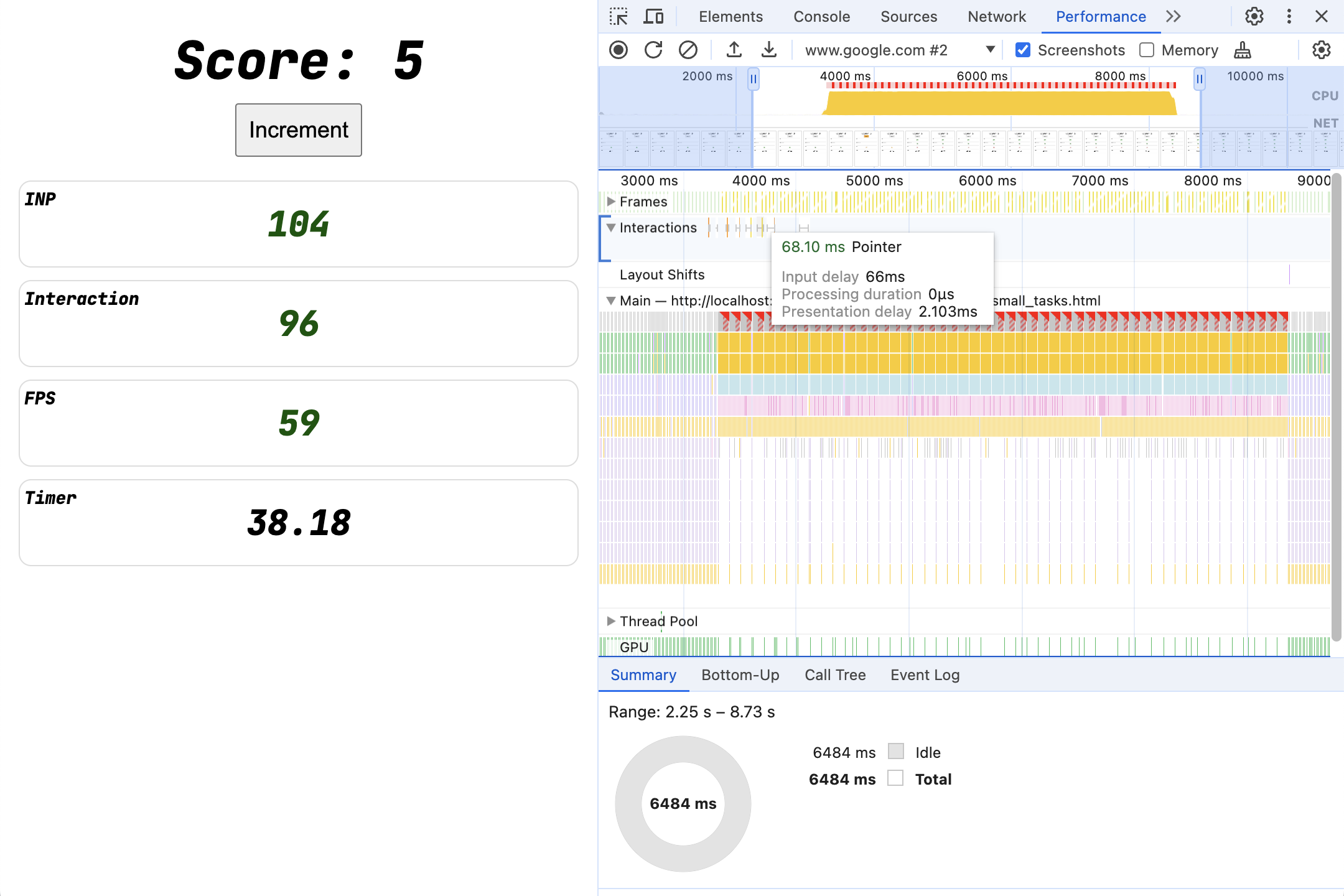Click the Increment button

298,129
